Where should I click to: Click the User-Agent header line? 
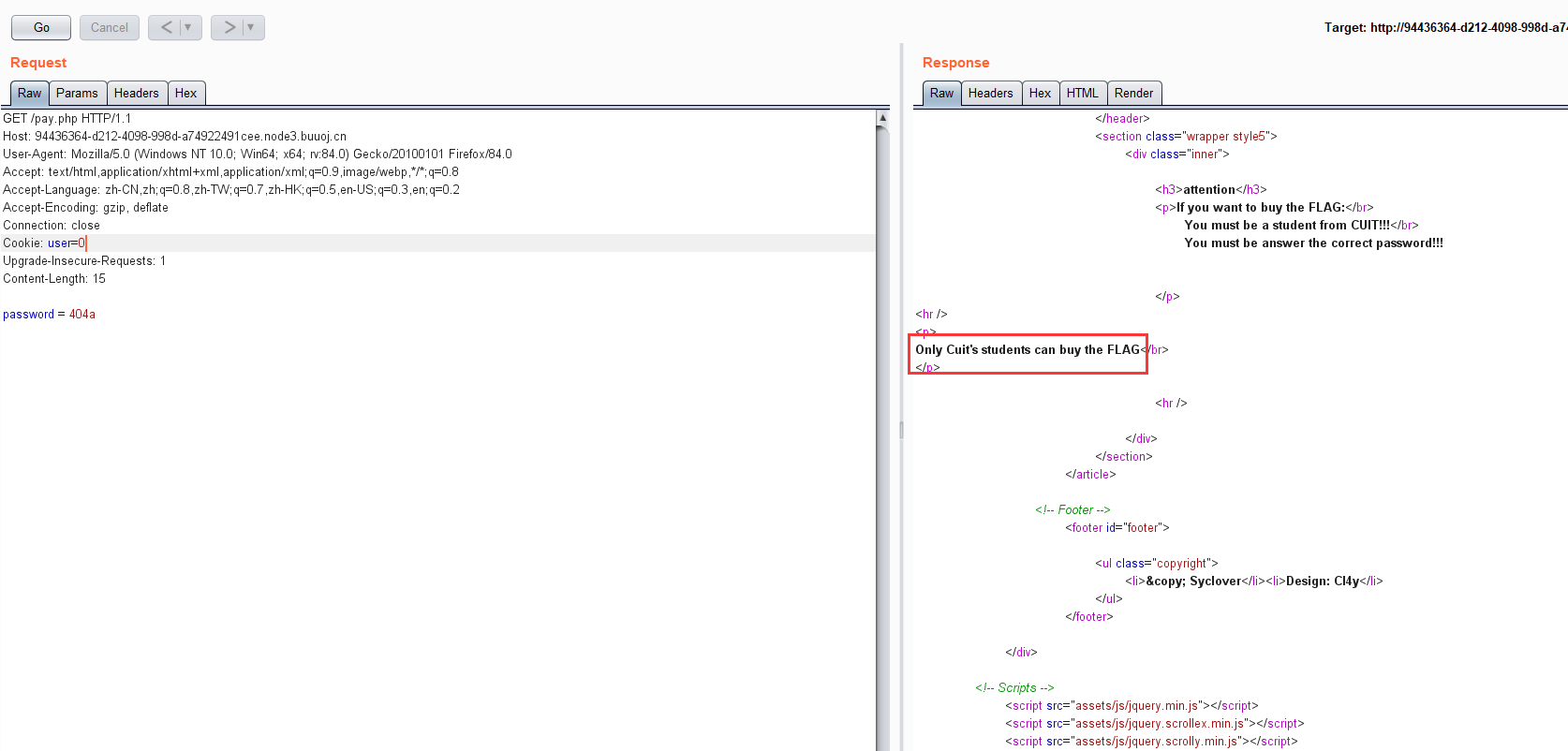258,154
